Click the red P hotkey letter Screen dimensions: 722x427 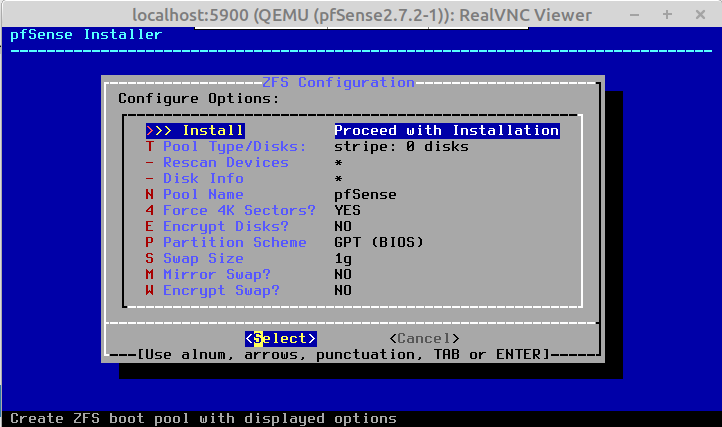click(150, 242)
